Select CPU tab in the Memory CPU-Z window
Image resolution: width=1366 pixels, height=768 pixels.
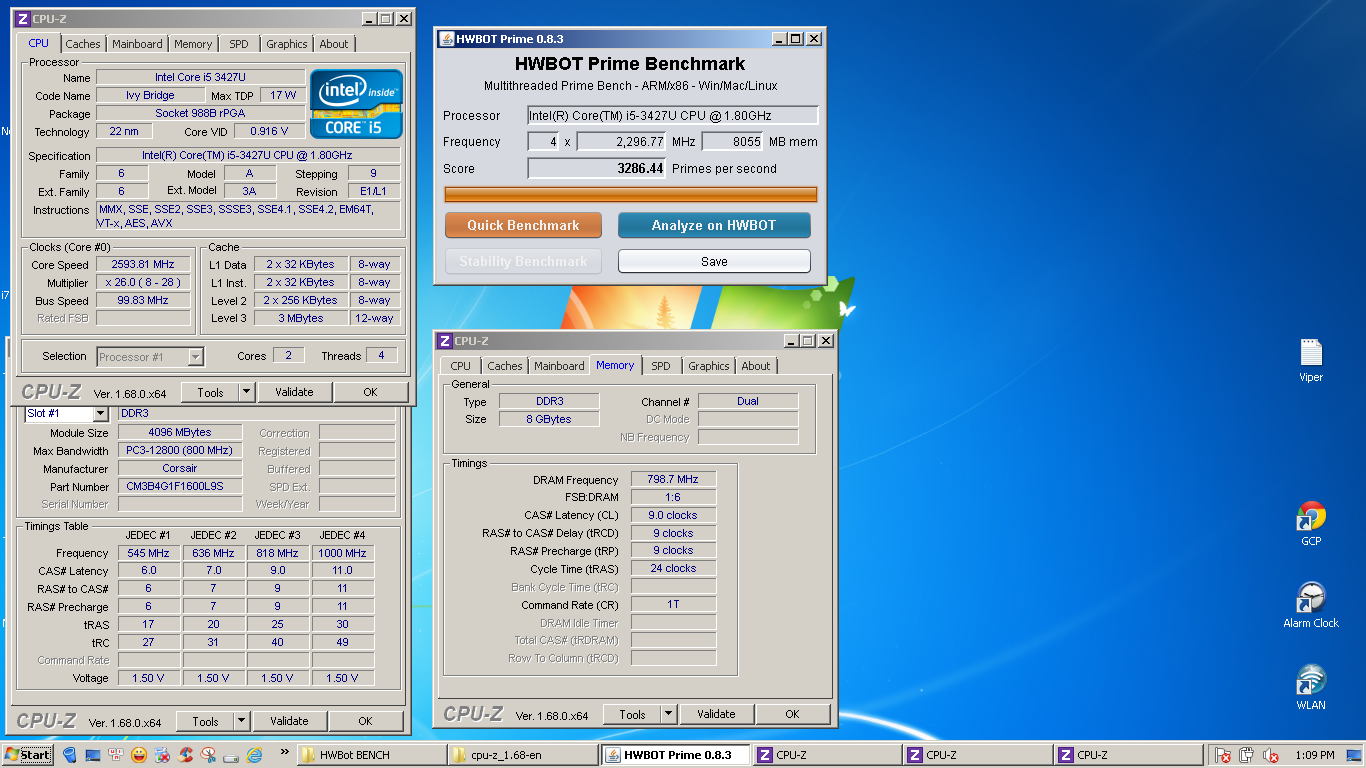(x=461, y=366)
